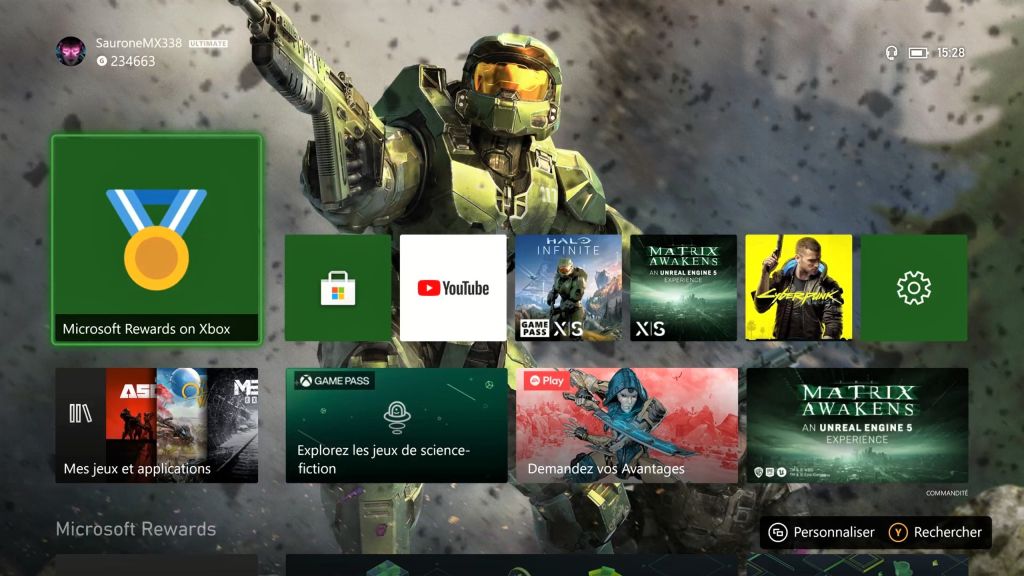The image size is (1024, 576).
Task: Click the UFO icon on the Game Pass tile
Action: pyautogui.click(x=397, y=418)
